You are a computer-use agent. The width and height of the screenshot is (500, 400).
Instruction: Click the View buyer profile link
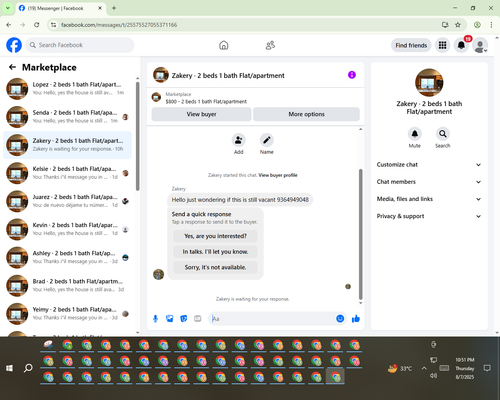click(x=278, y=175)
